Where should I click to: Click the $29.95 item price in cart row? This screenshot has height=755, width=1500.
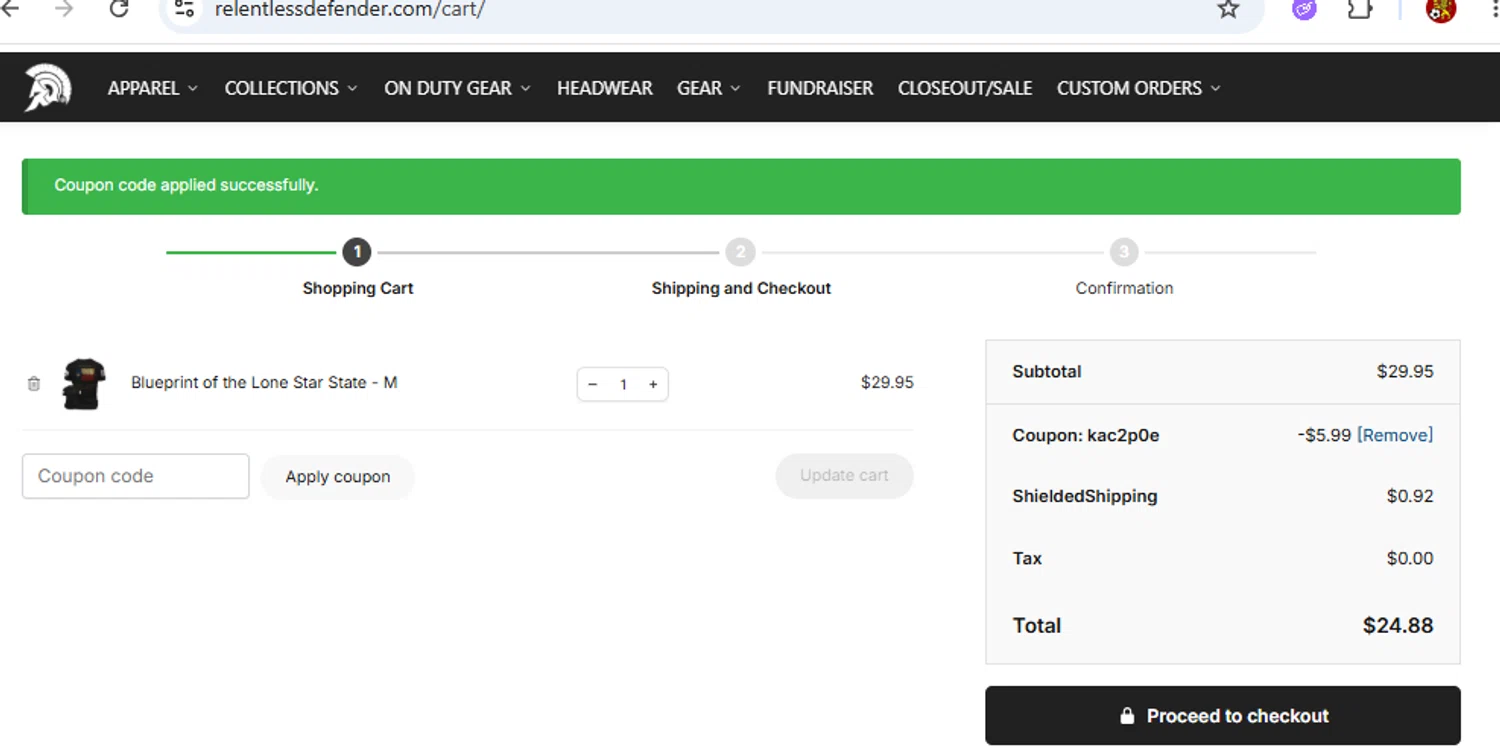tap(887, 382)
